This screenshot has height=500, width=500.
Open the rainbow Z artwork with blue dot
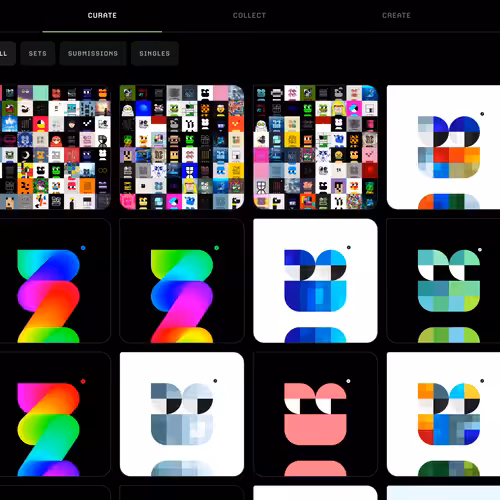tap(55, 281)
